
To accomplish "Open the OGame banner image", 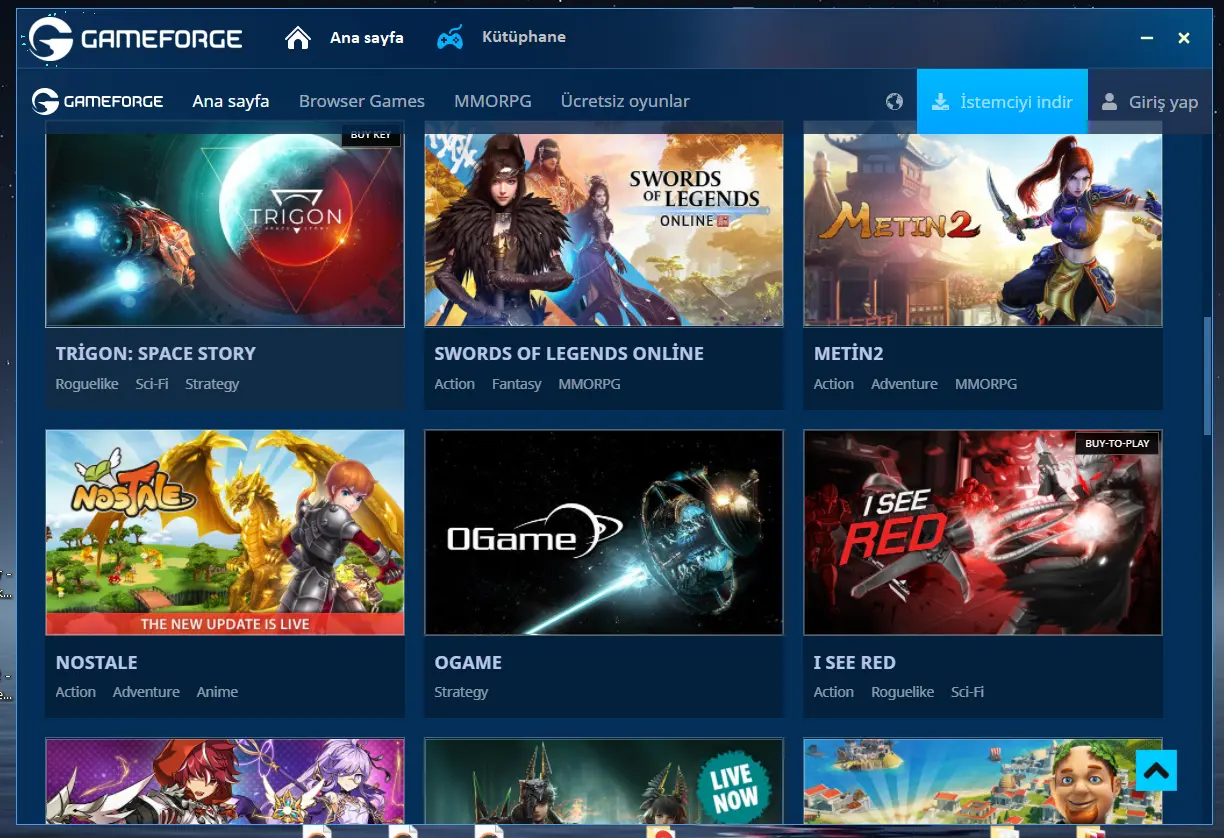I will coord(603,532).
